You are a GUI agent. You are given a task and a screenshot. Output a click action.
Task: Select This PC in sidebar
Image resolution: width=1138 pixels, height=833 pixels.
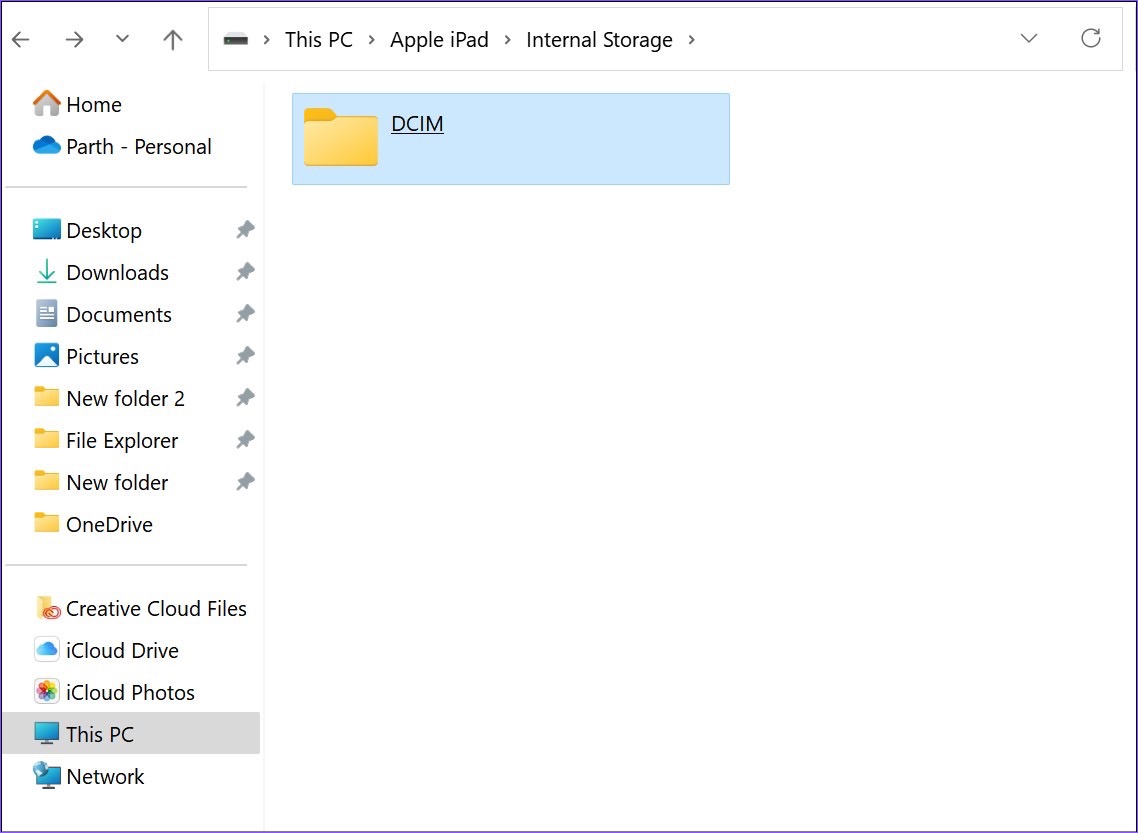point(131,734)
